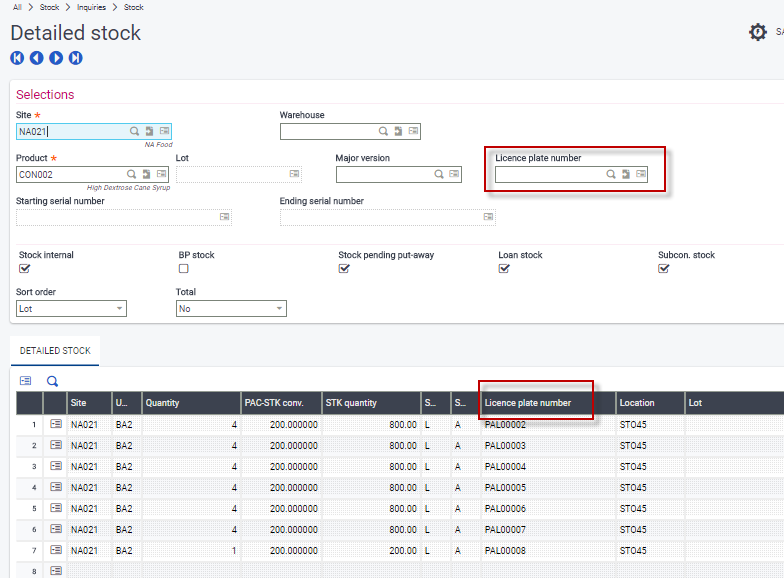Click the Quantity column header

(191, 403)
